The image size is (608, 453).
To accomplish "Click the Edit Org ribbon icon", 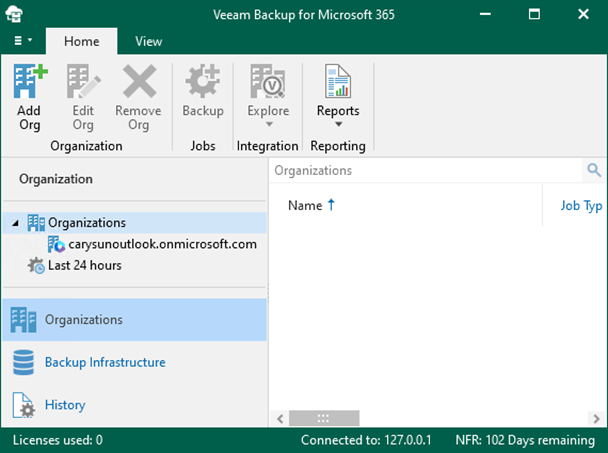I will 83,82.
